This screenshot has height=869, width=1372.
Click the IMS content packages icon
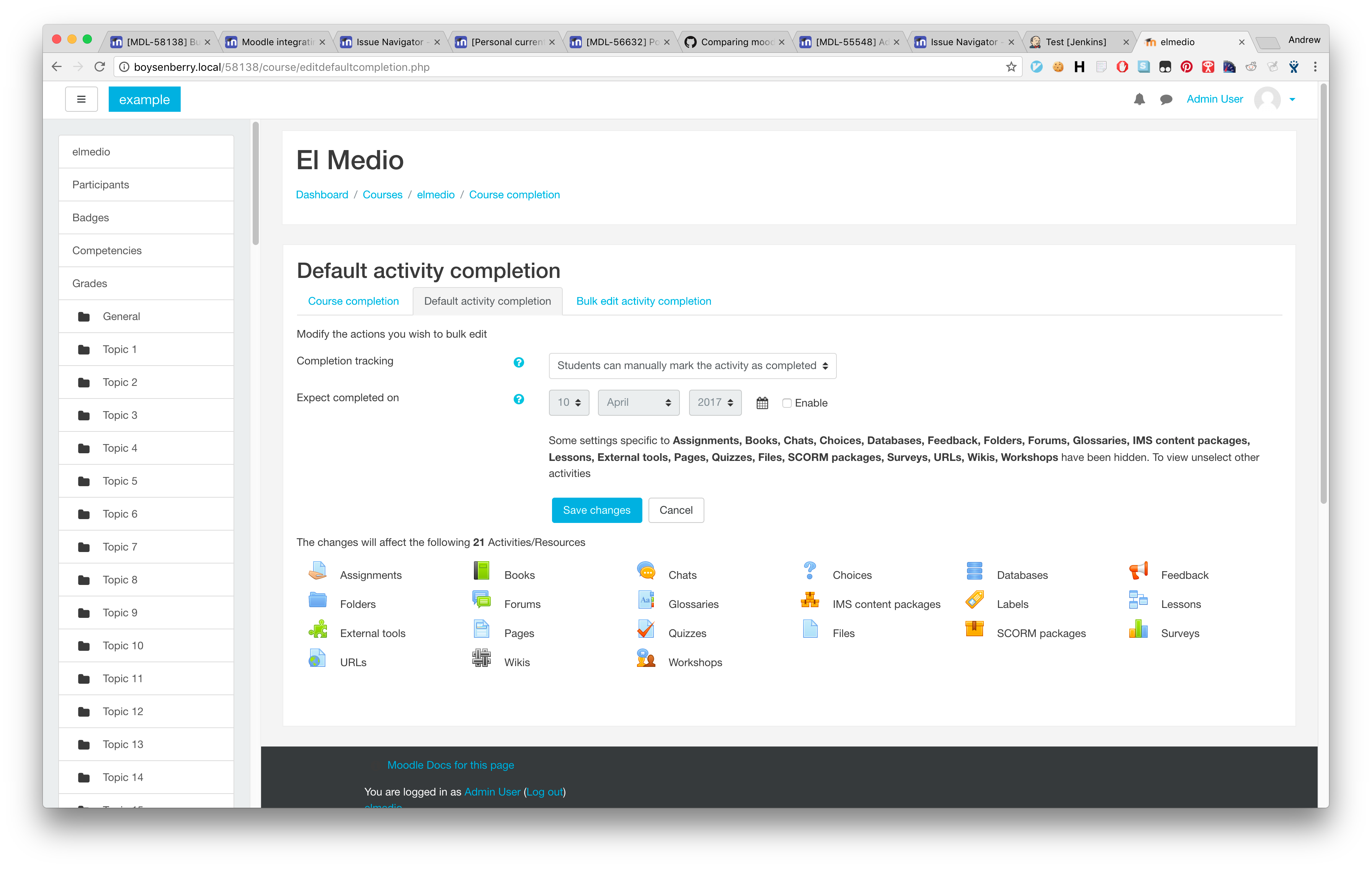pos(810,600)
